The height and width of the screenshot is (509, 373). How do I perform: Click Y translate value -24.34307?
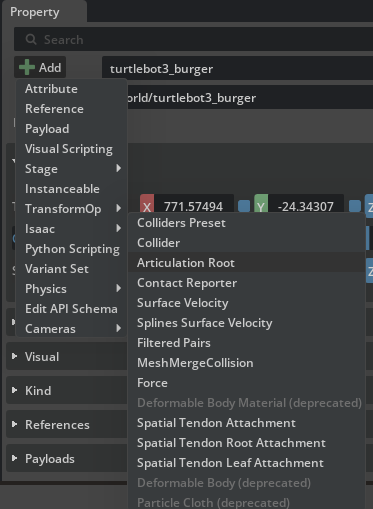306,207
